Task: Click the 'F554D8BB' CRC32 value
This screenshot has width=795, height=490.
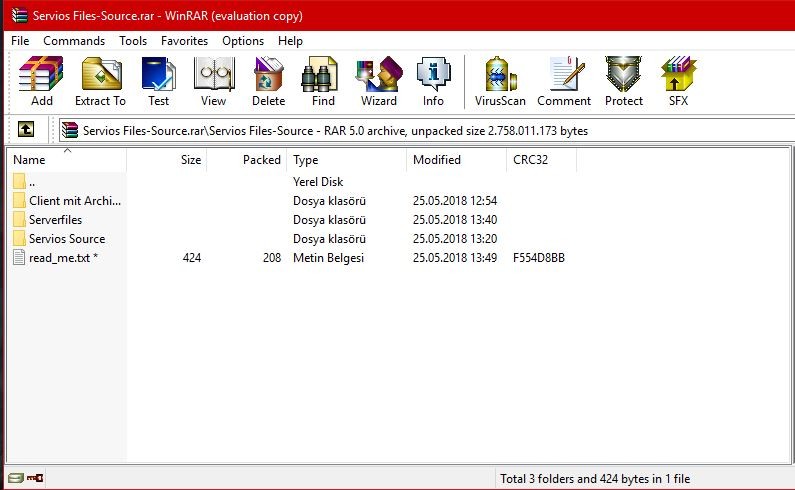Action: (x=538, y=258)
